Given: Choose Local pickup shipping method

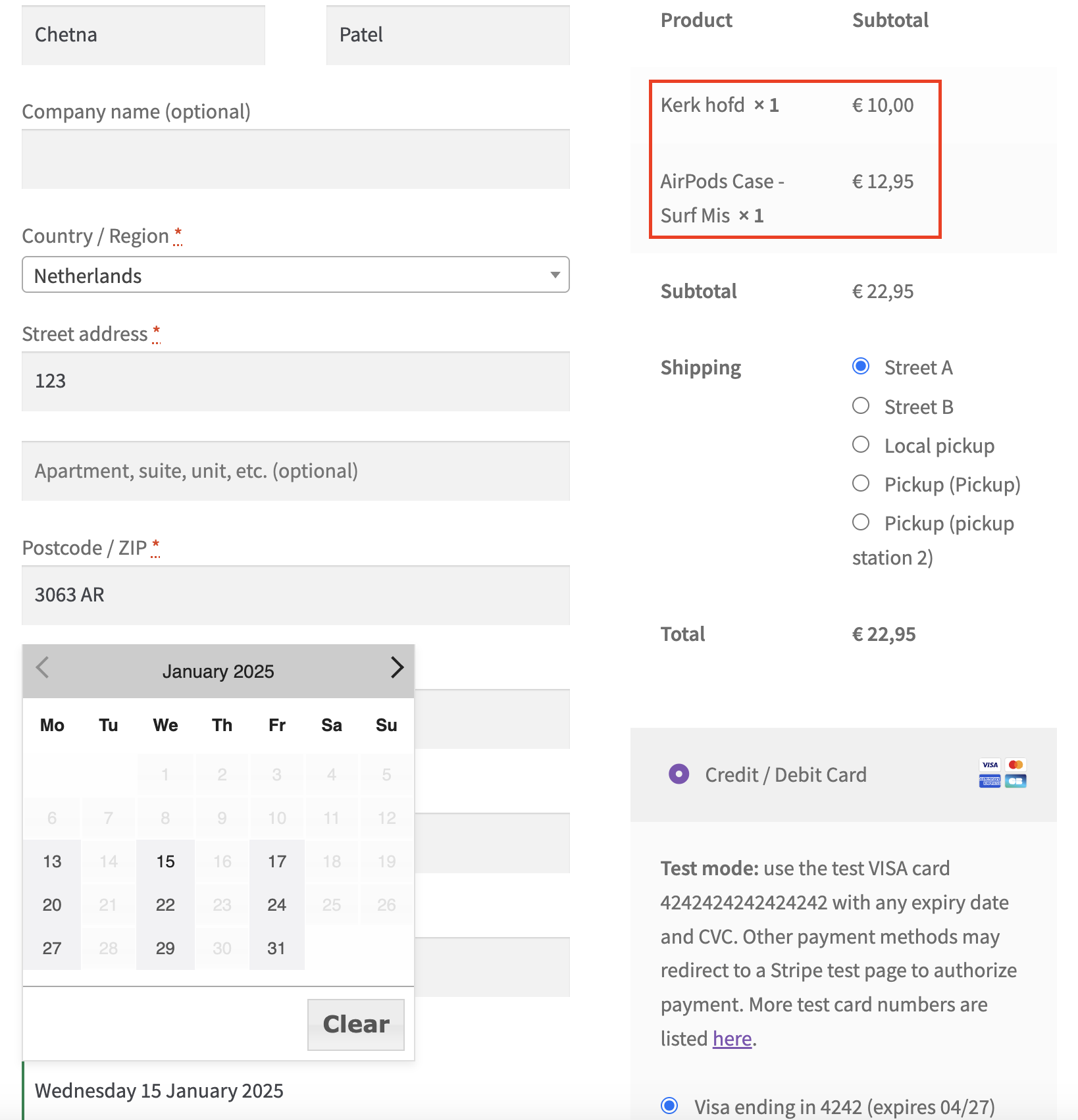Looking at the screenshot, I should click(x=861, y=445).
